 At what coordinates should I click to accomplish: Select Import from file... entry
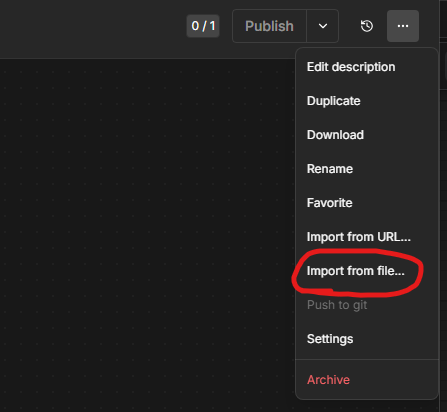pyautogui.click(x=367, y=271)
